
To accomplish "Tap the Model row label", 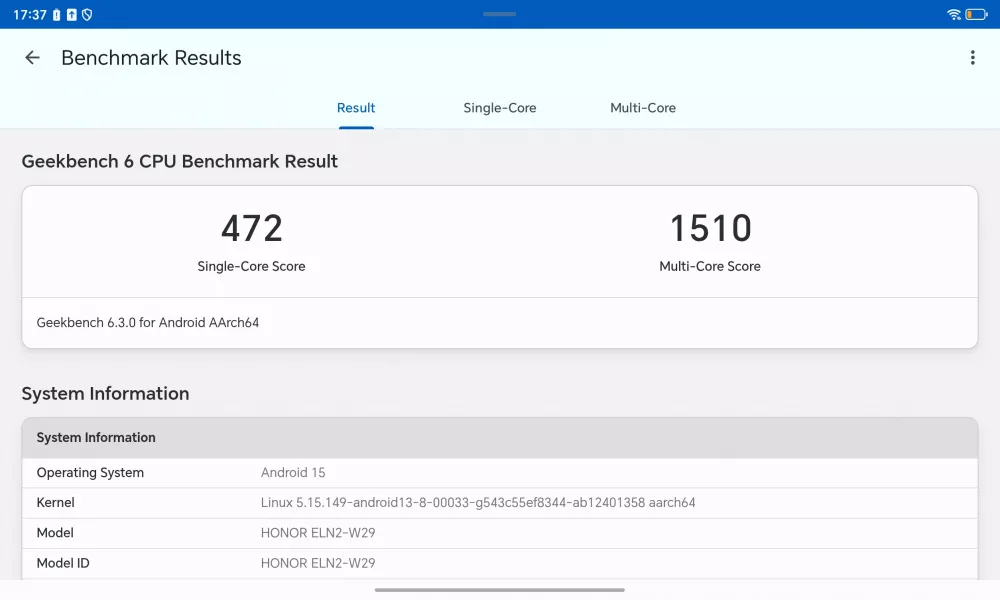I will coord(55,532).
